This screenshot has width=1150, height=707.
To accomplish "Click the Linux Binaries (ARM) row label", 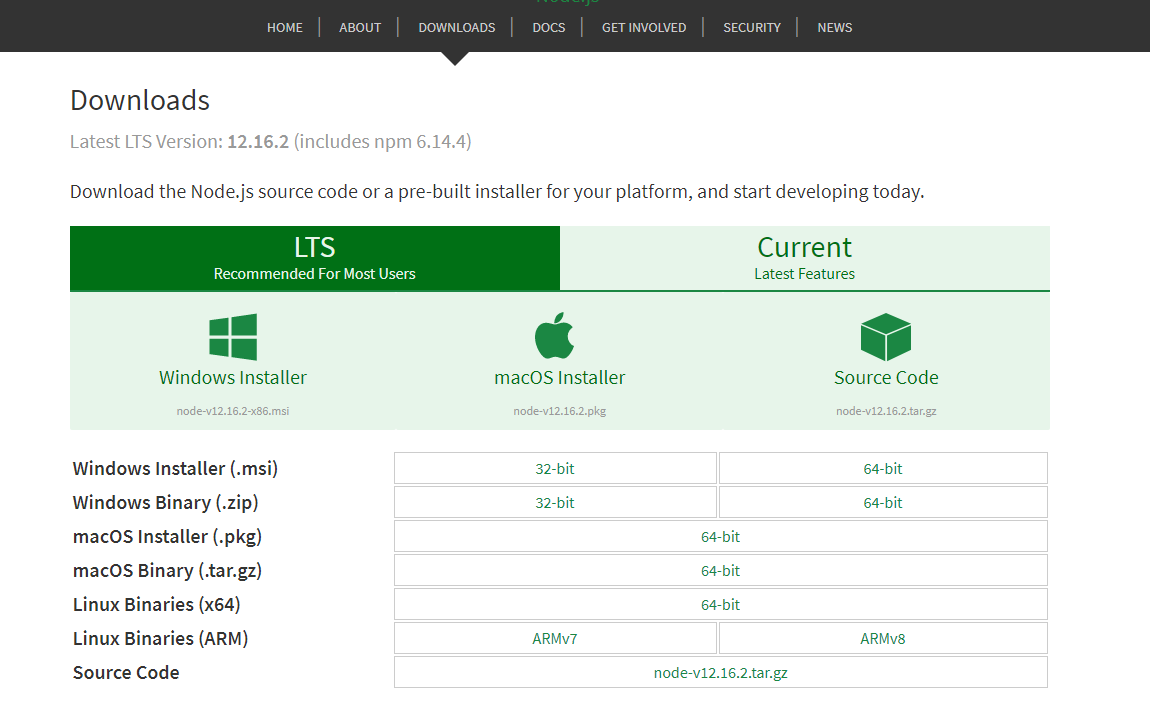I will pyautogui.click(x=161, y=638).
